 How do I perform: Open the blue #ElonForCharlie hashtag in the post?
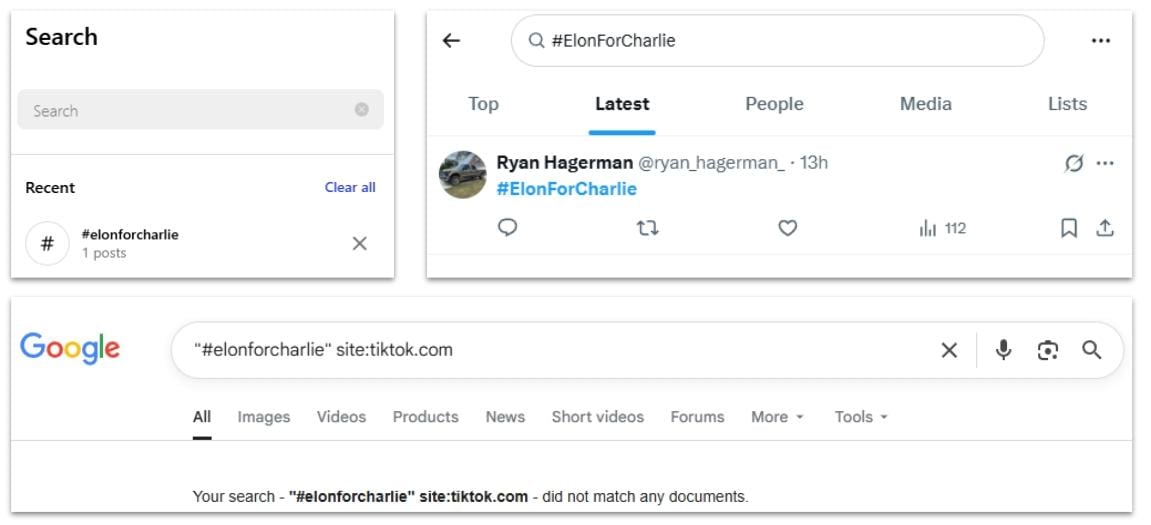567,189
